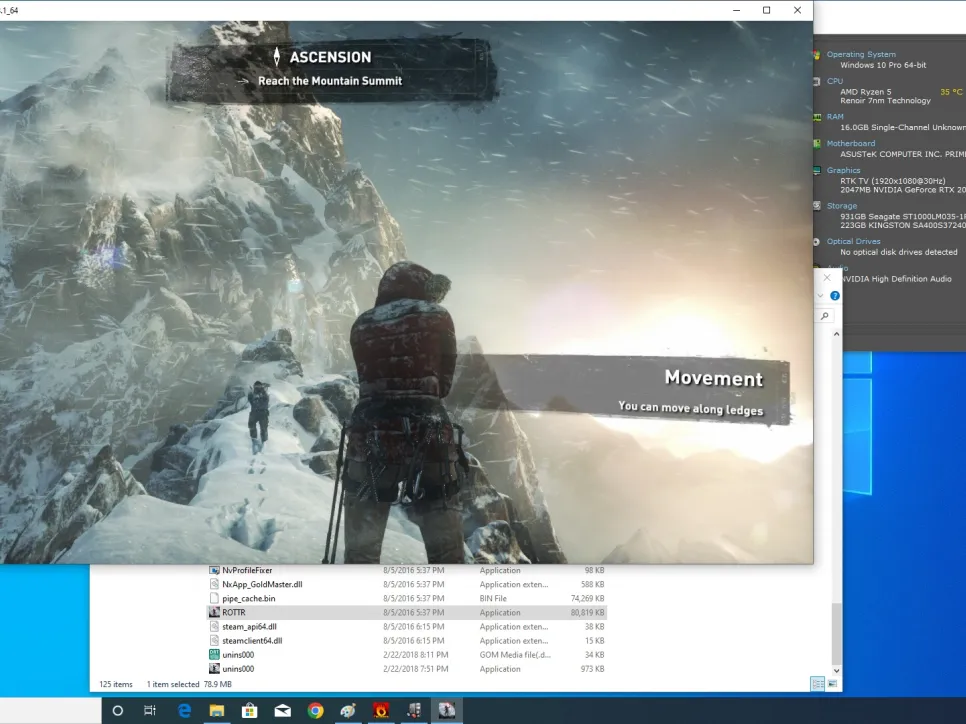The height and width of the screenshot is (724, 966).
Task: Click the steam_api64.dll file icon
Action: point(214,627)
